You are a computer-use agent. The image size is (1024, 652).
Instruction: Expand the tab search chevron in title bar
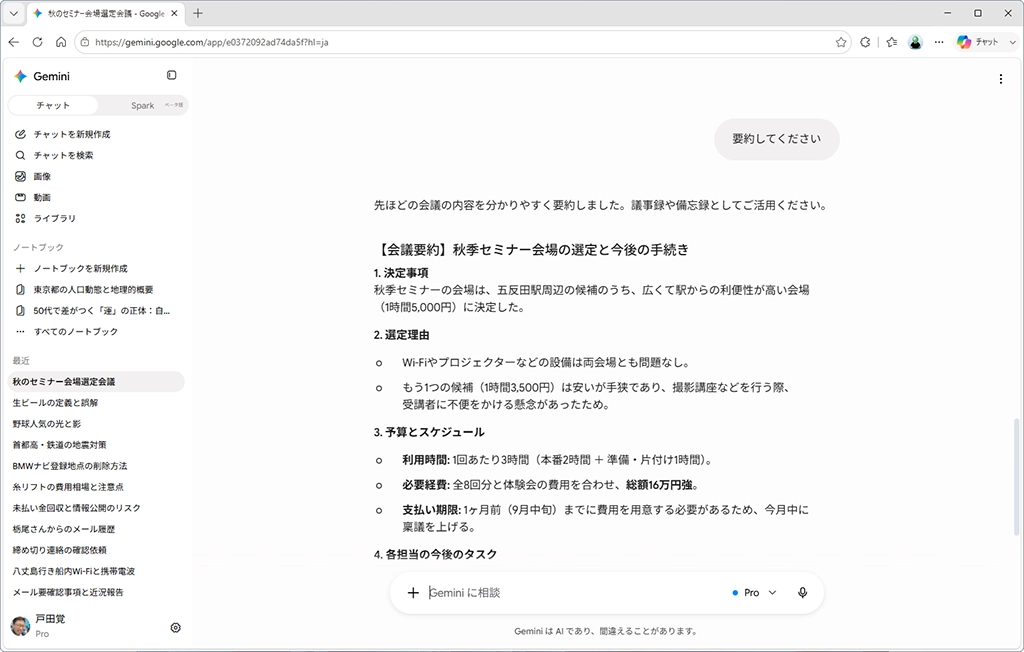(13, 13)
